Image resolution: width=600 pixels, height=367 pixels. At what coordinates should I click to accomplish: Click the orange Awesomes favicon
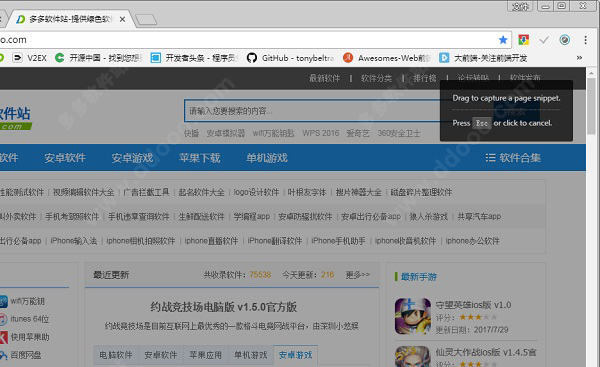pos(348,58)
